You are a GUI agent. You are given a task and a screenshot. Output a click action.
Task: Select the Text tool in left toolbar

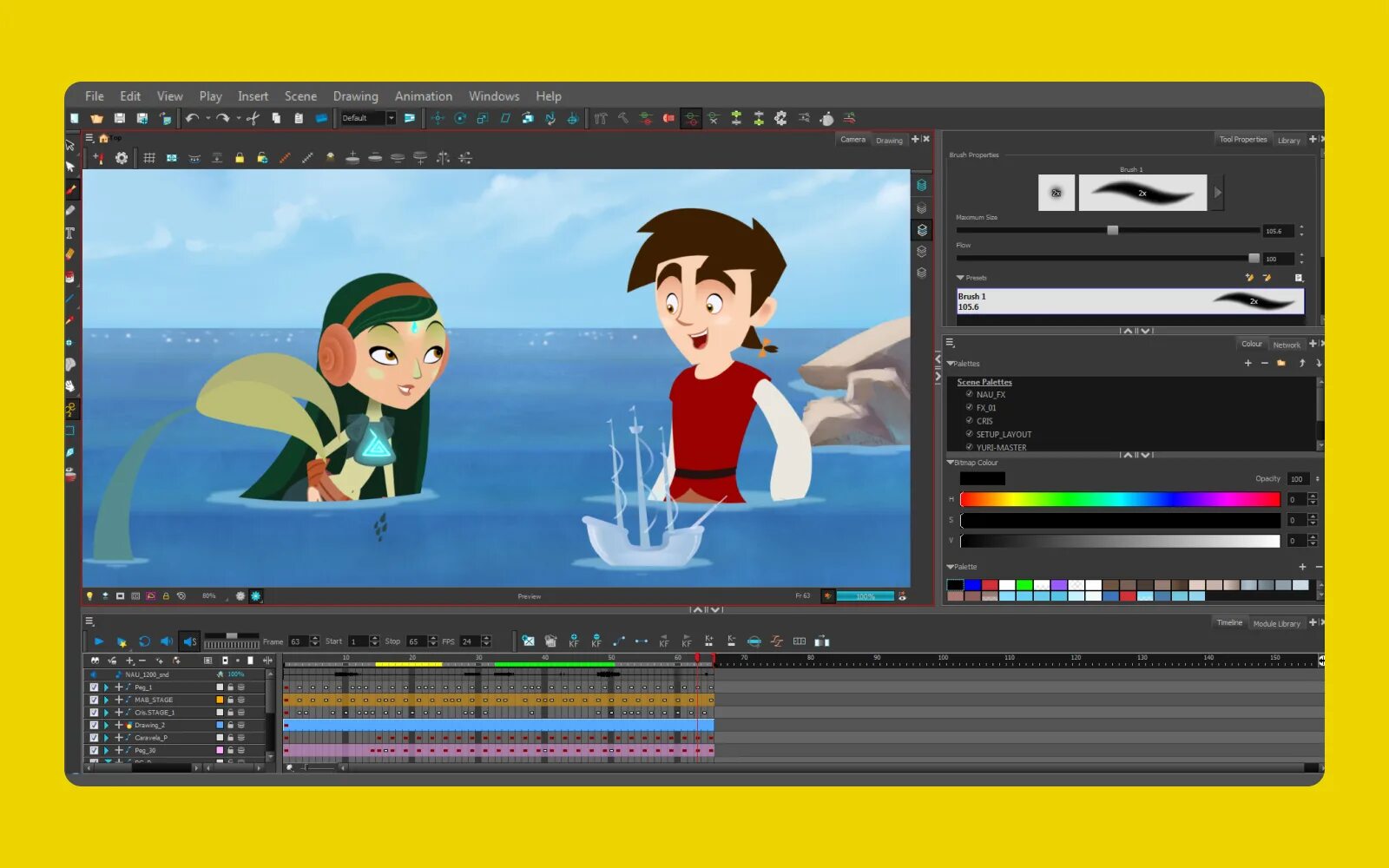click(x=70, y=233)
